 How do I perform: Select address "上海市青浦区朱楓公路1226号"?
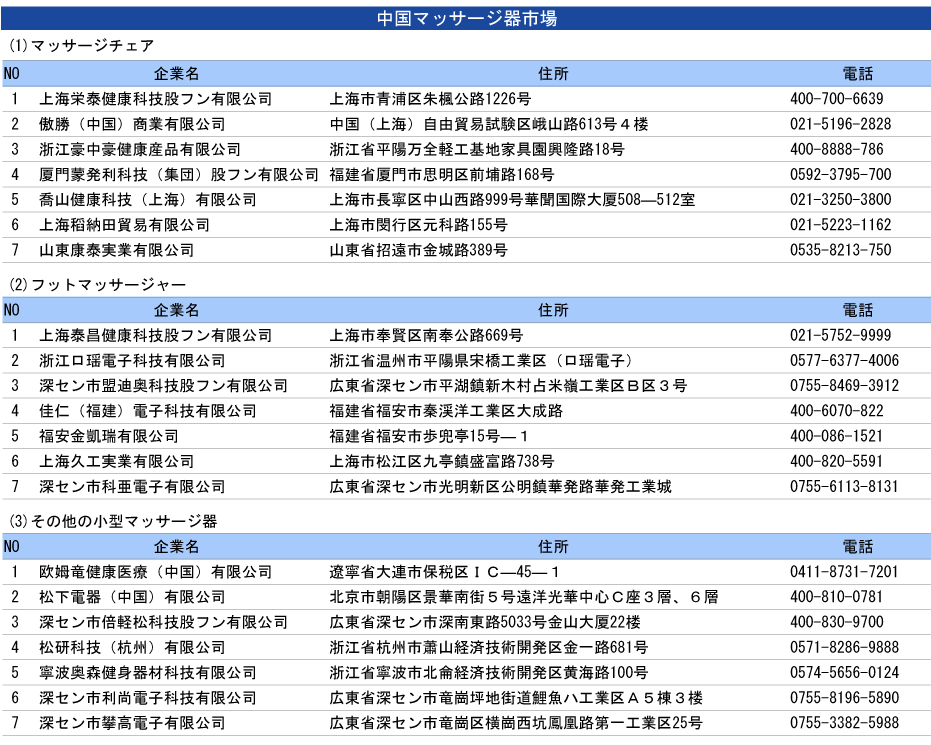point(430,99)
